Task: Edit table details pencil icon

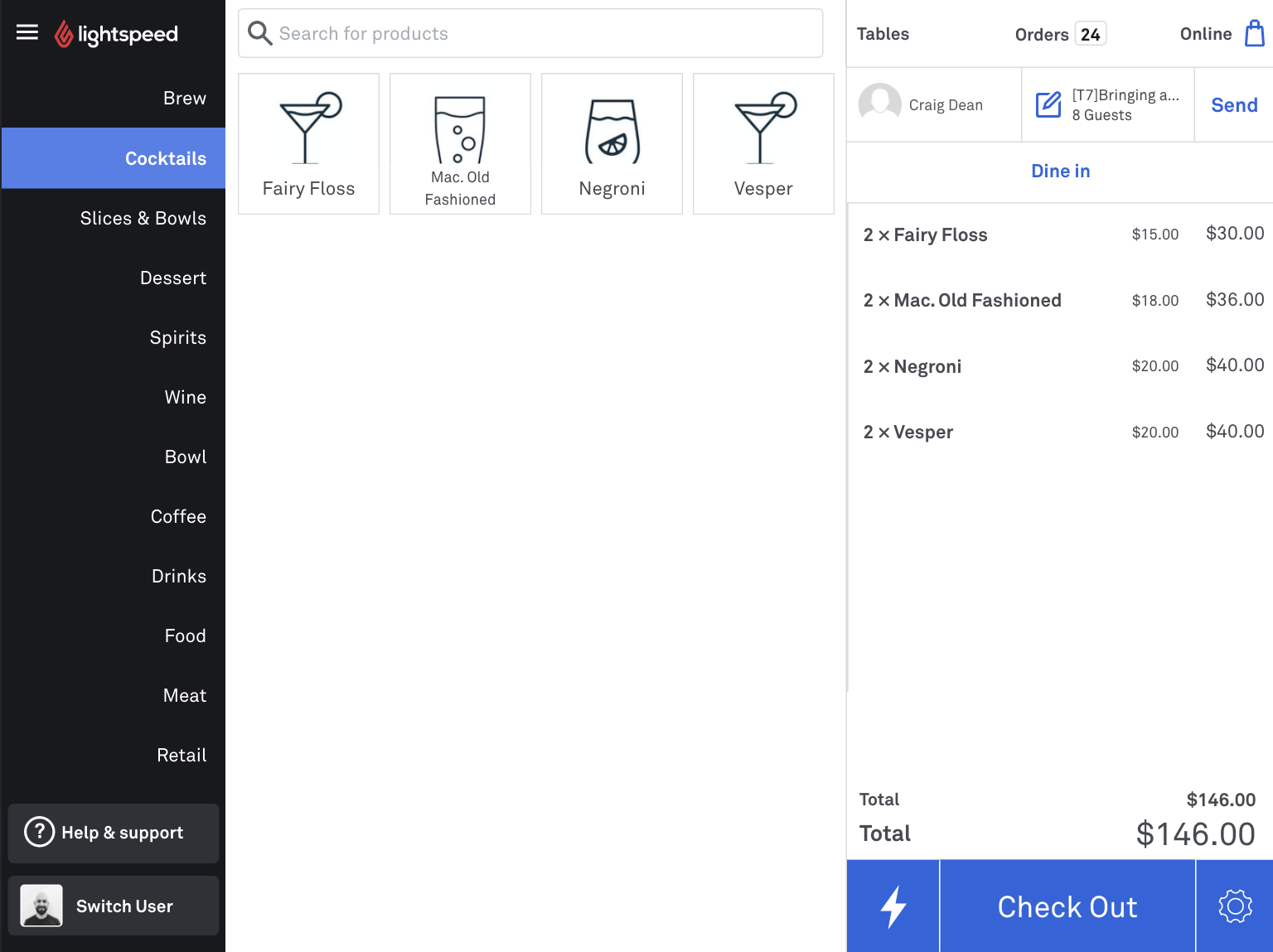Action: click(x=1048, y=105)
